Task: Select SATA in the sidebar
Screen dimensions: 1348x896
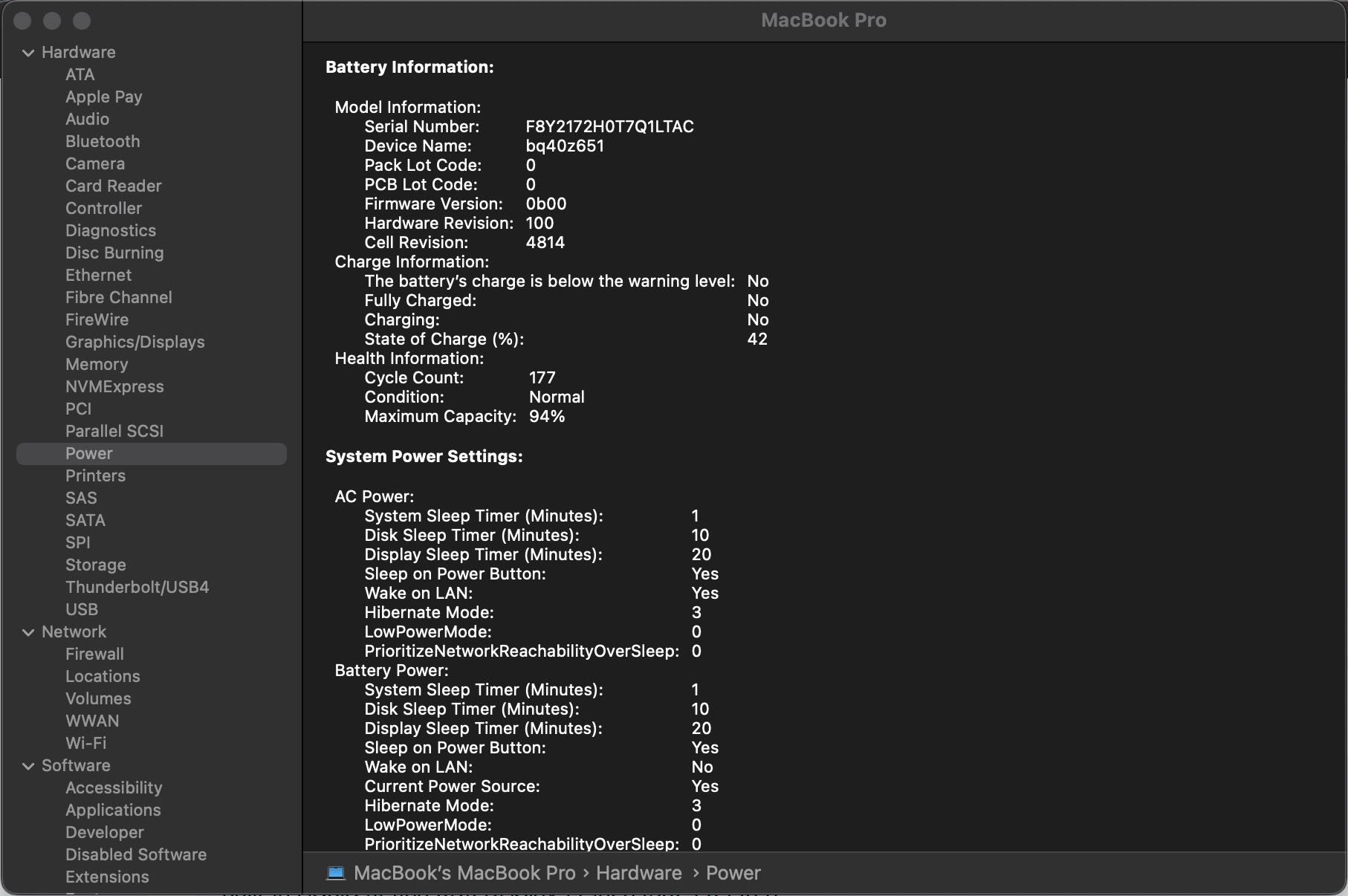Action: (85, 521)
